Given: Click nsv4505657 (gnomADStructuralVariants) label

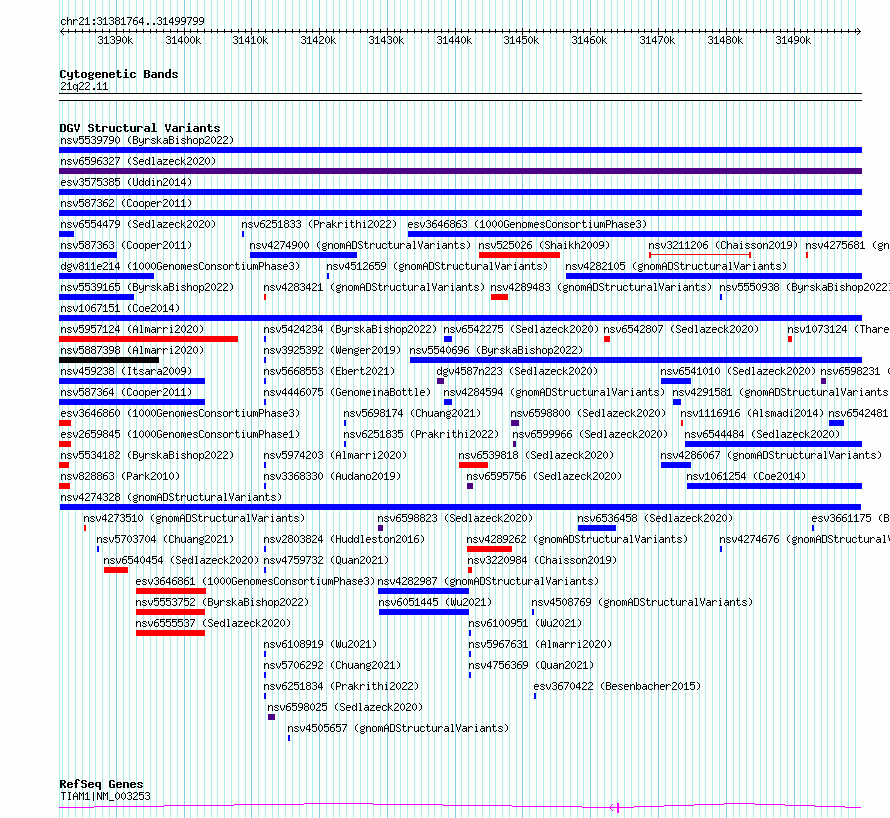Looking at the screenshot, I should (x=398, y=728).
